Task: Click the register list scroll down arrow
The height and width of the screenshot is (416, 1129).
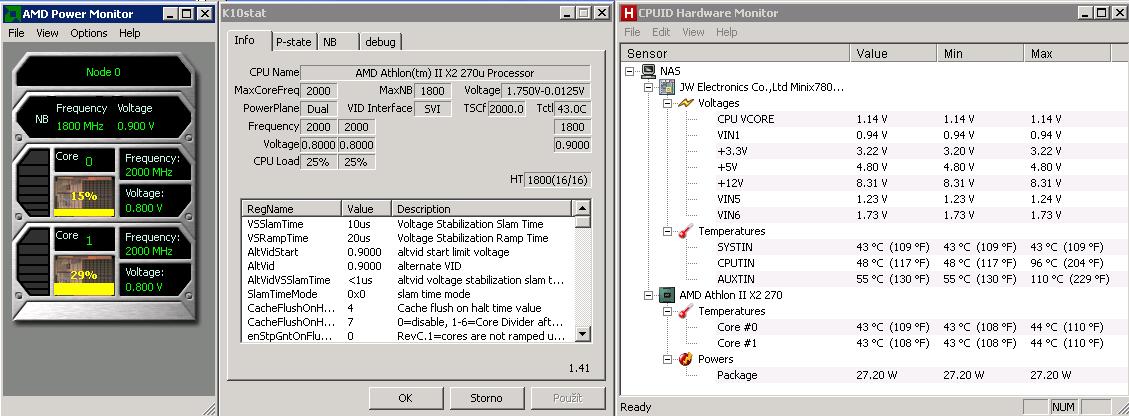Action: [x=583, y=334]
